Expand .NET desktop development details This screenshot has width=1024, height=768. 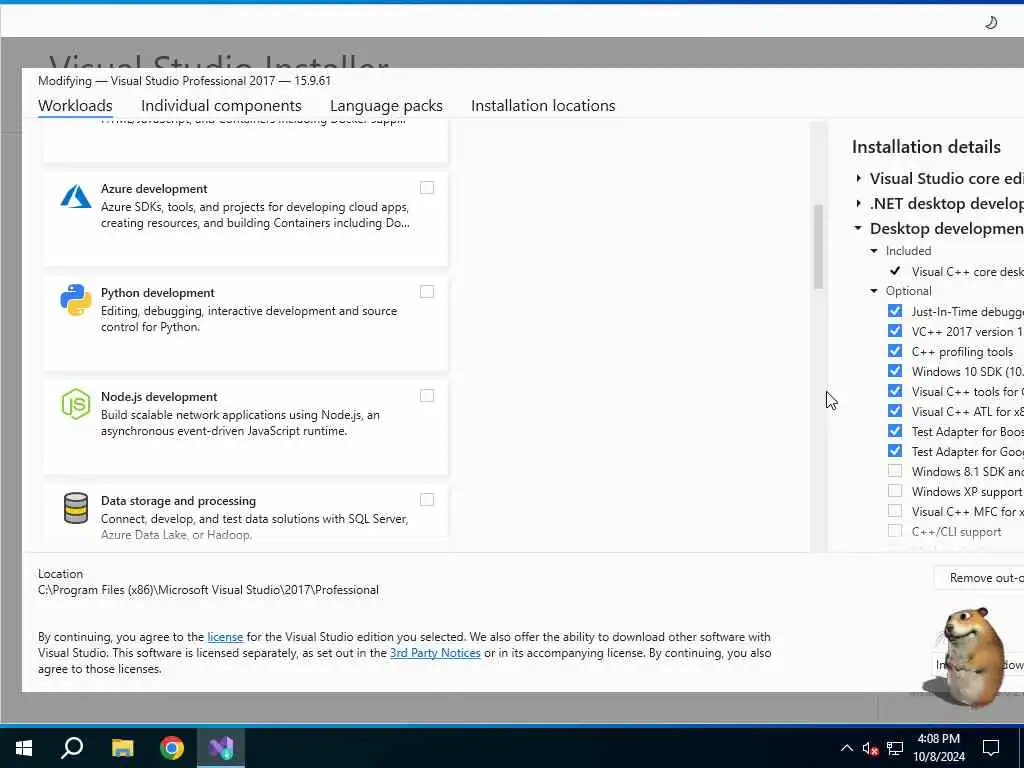pyautogui.click(x=859, y=204)
